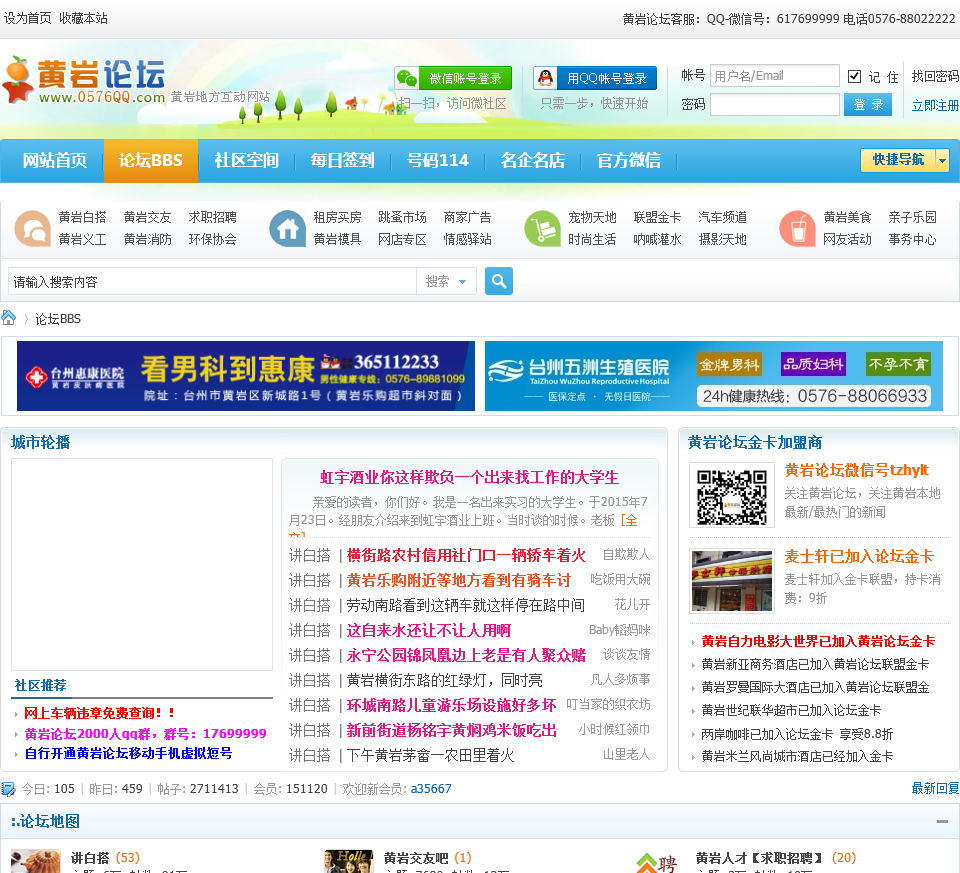Click the blue house category icon

(287, 228)
